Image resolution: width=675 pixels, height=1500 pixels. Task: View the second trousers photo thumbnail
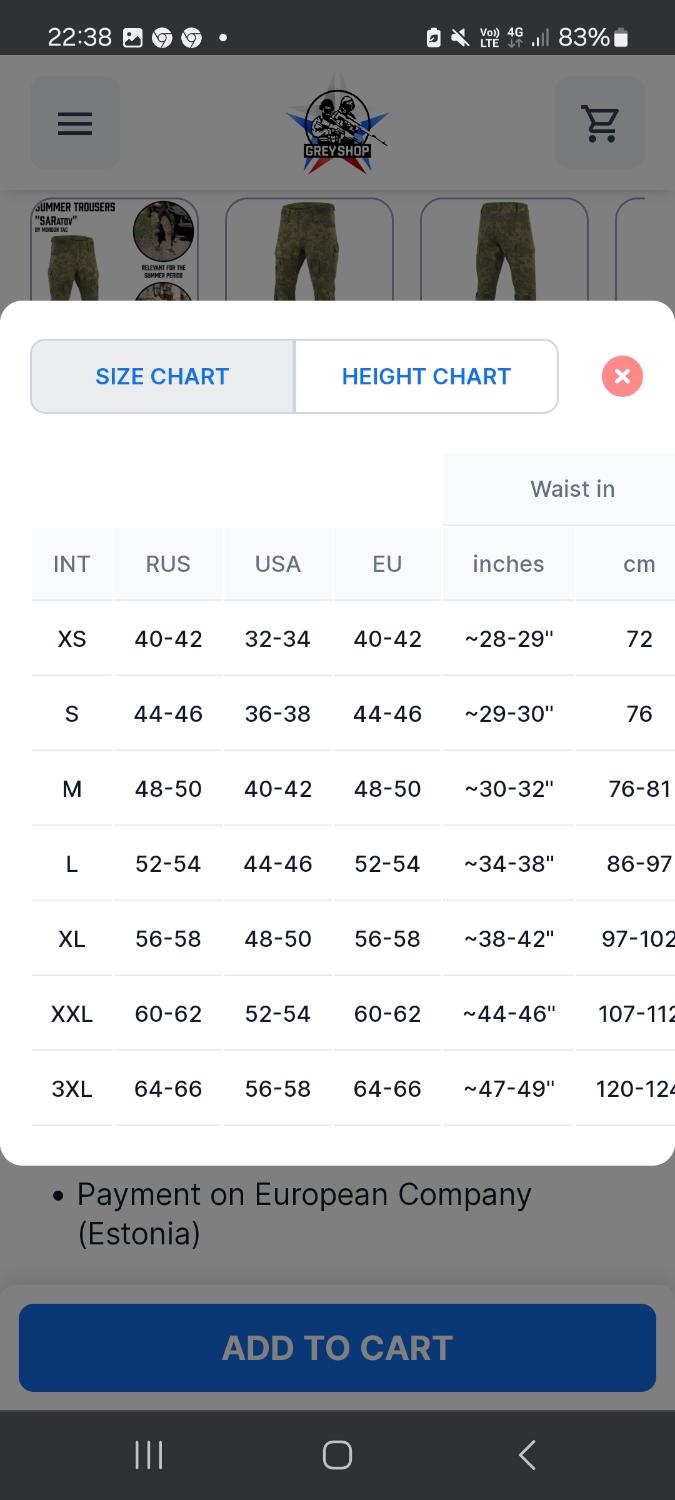coord(308,250)
